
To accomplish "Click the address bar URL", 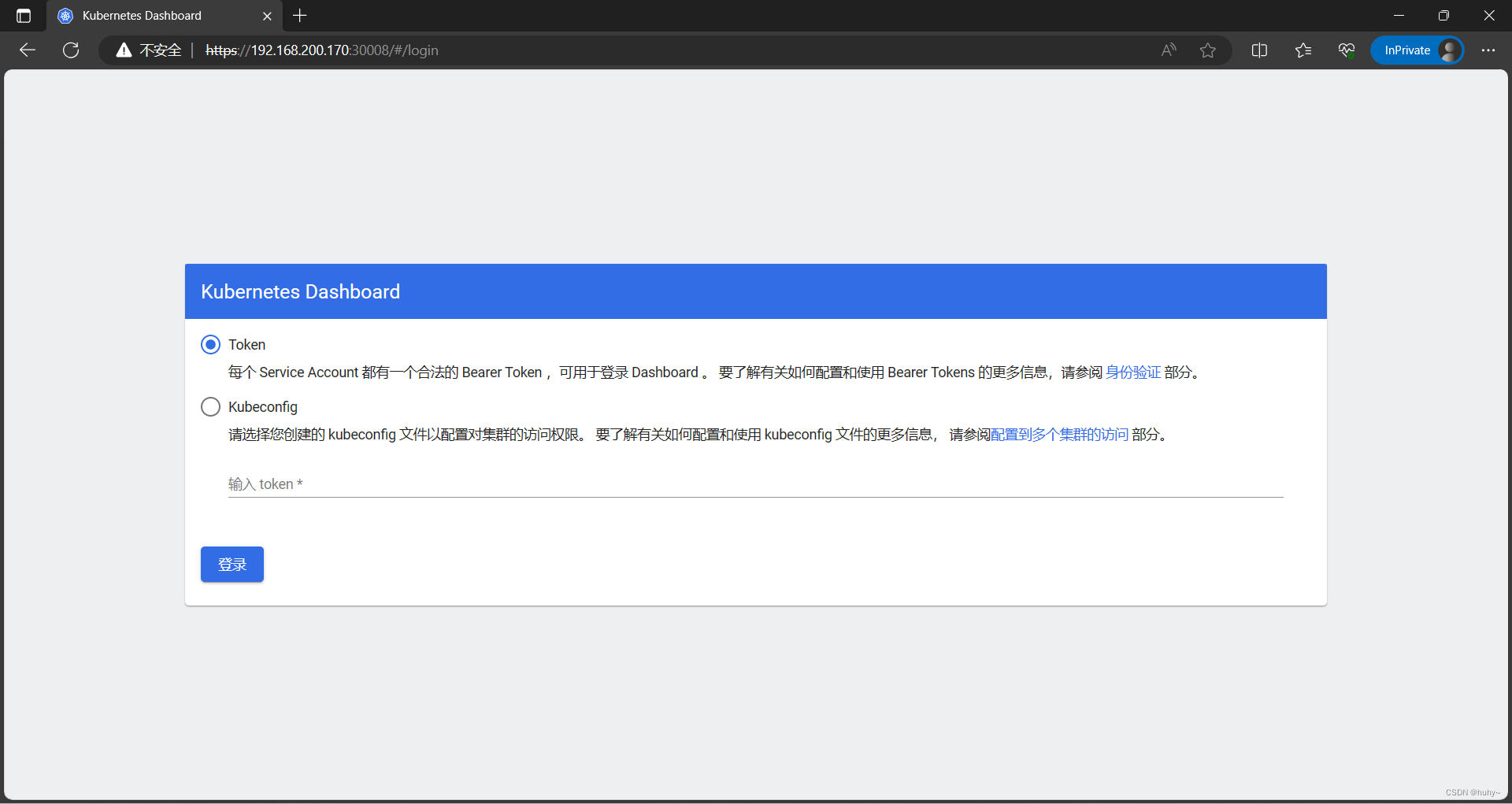I will 322,50.
